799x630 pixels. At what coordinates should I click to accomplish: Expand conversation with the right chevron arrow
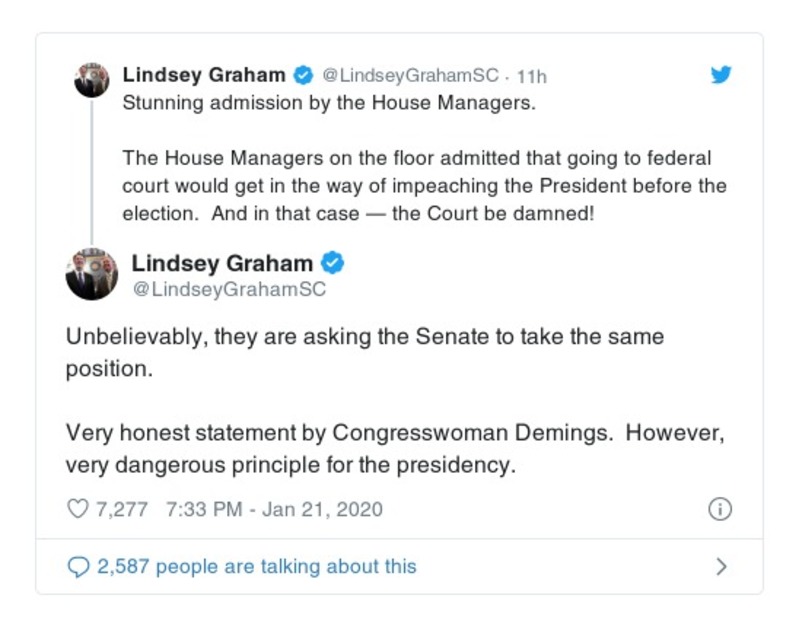721,567
